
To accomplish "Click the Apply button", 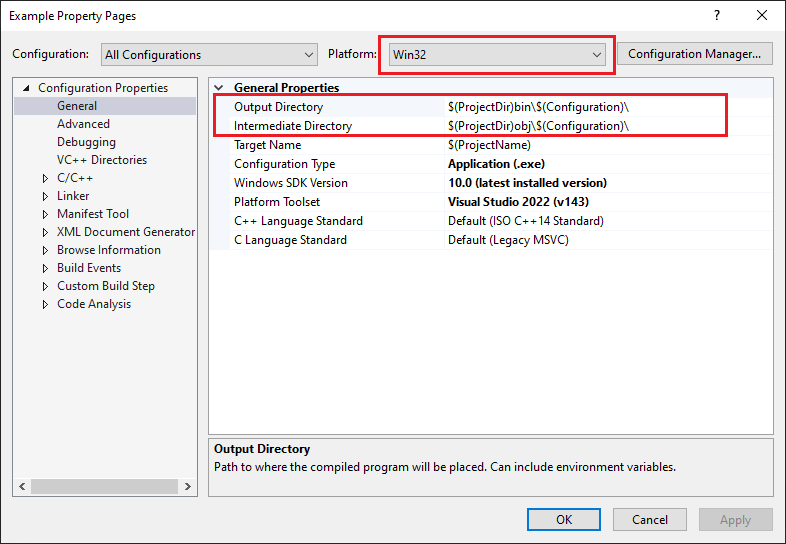I will click(x=736, y=519).
